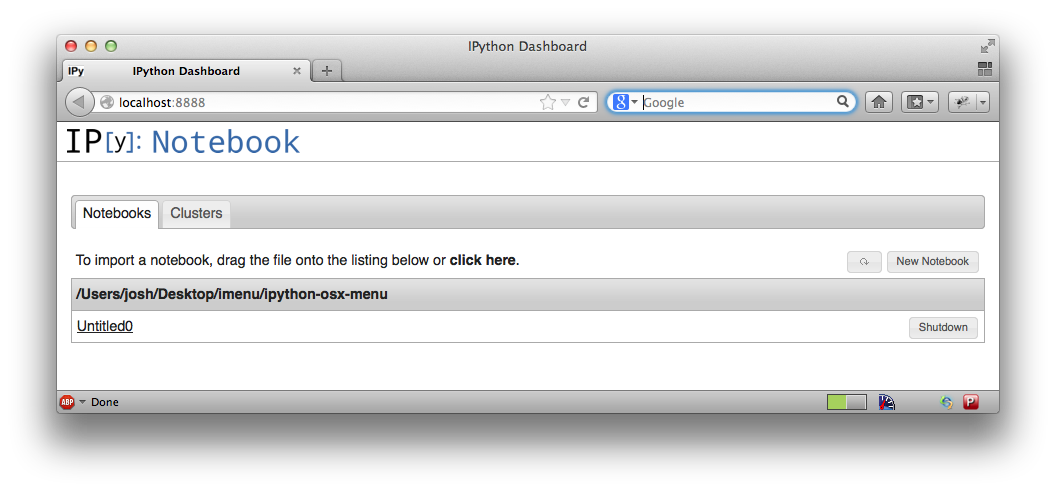This screenshot has height=492, width=1056.
Task: Switch to the Notebooks tab
Action: (117, 213)
